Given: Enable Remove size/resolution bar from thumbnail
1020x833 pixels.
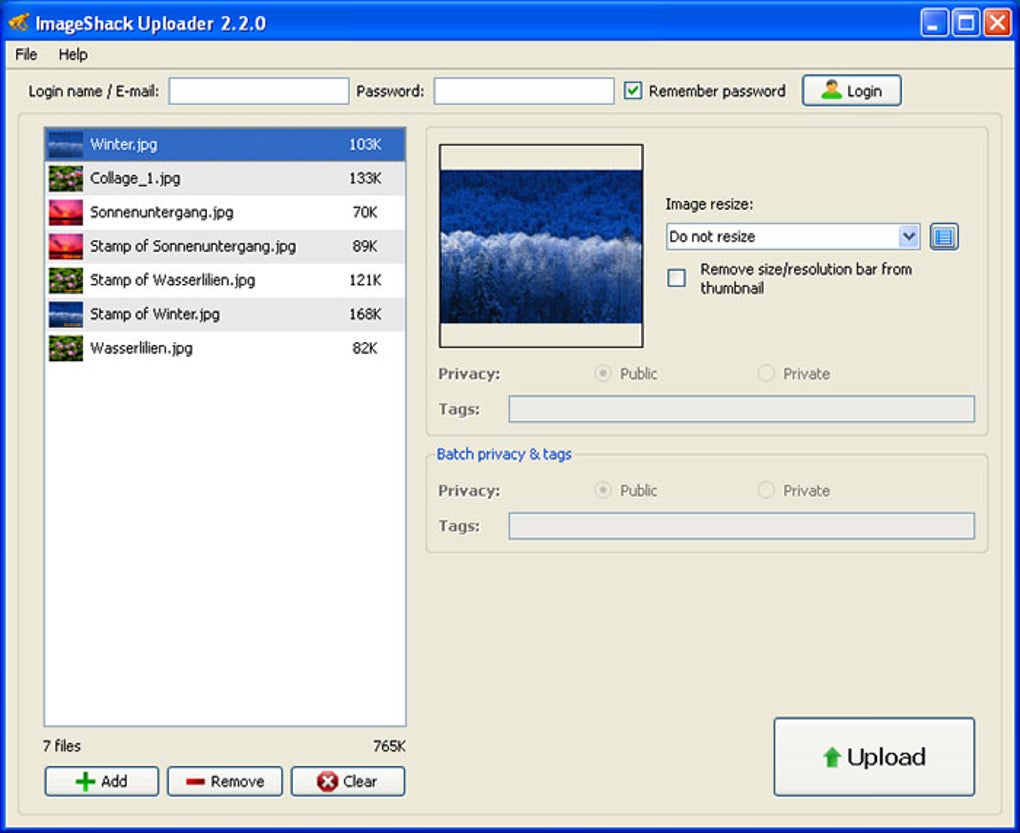Looking at the screenshot, I should (676, 277).
